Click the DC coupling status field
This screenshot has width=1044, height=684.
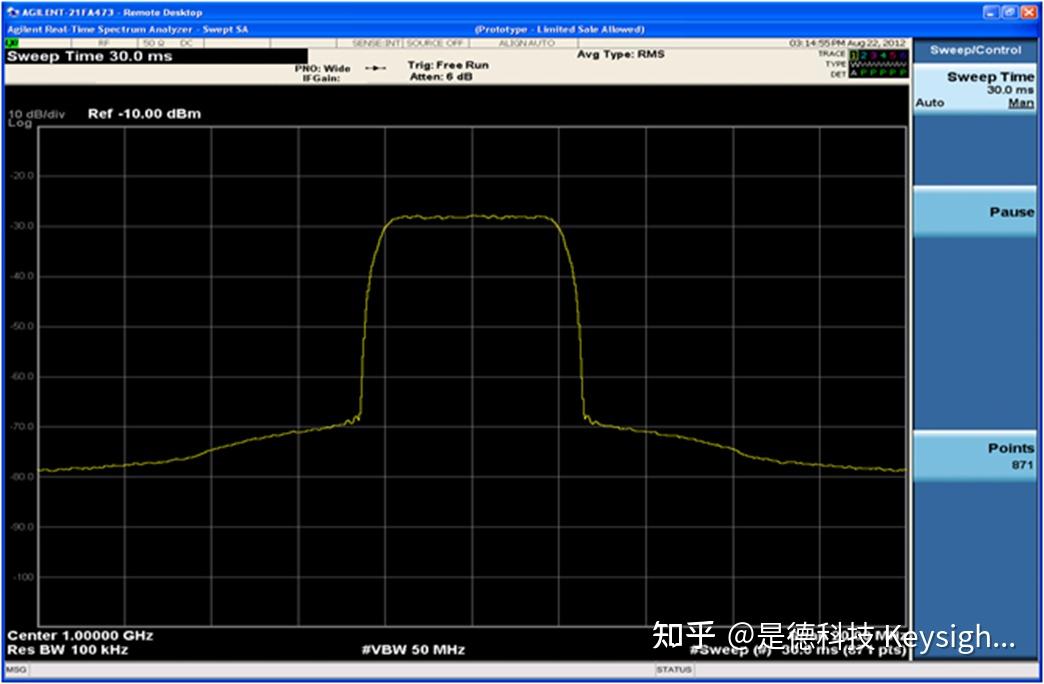186,43
